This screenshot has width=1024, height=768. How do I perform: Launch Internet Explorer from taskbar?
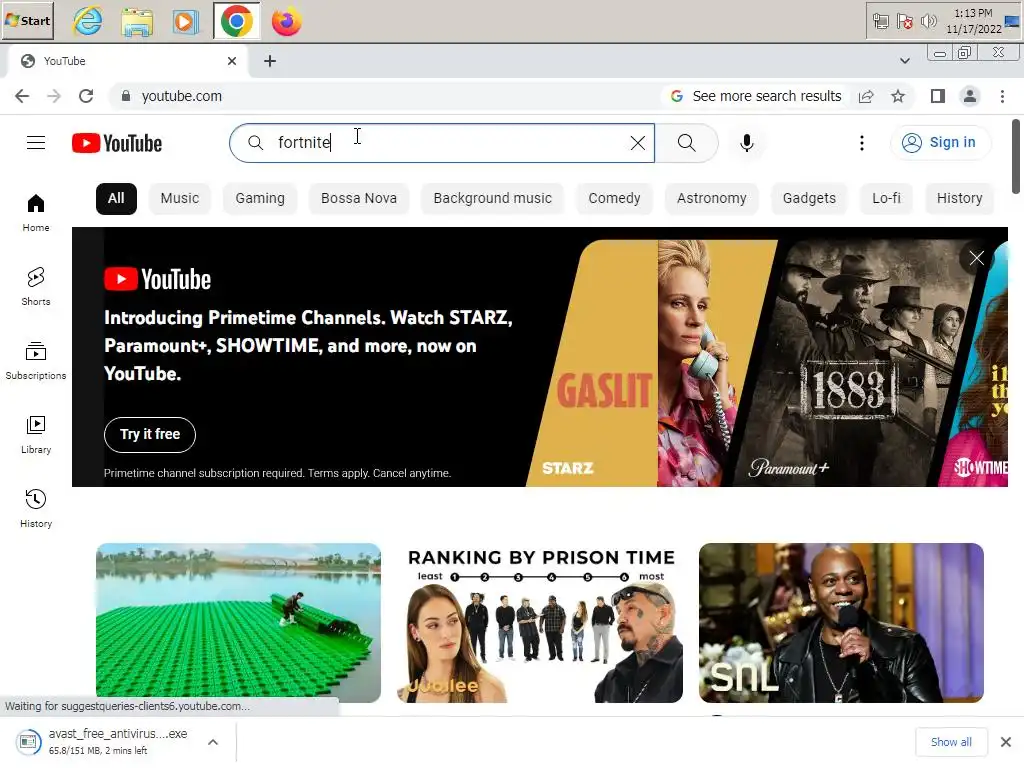[88, 21]
